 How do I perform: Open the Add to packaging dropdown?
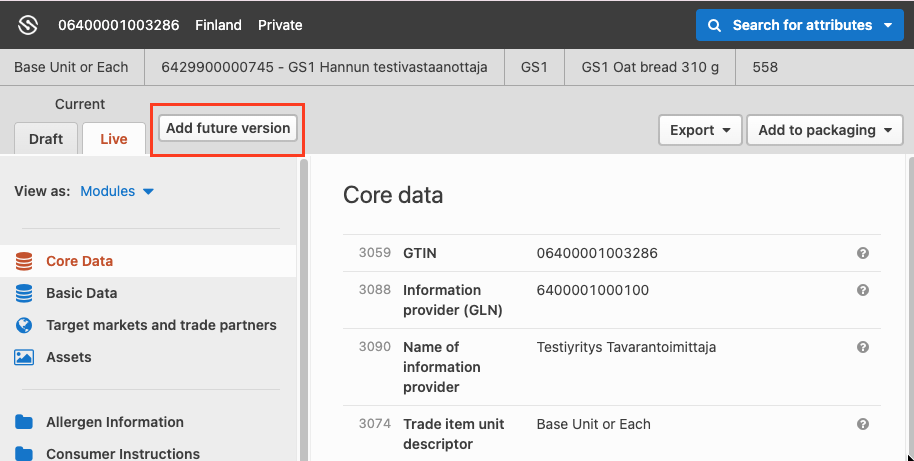point(825,130)
